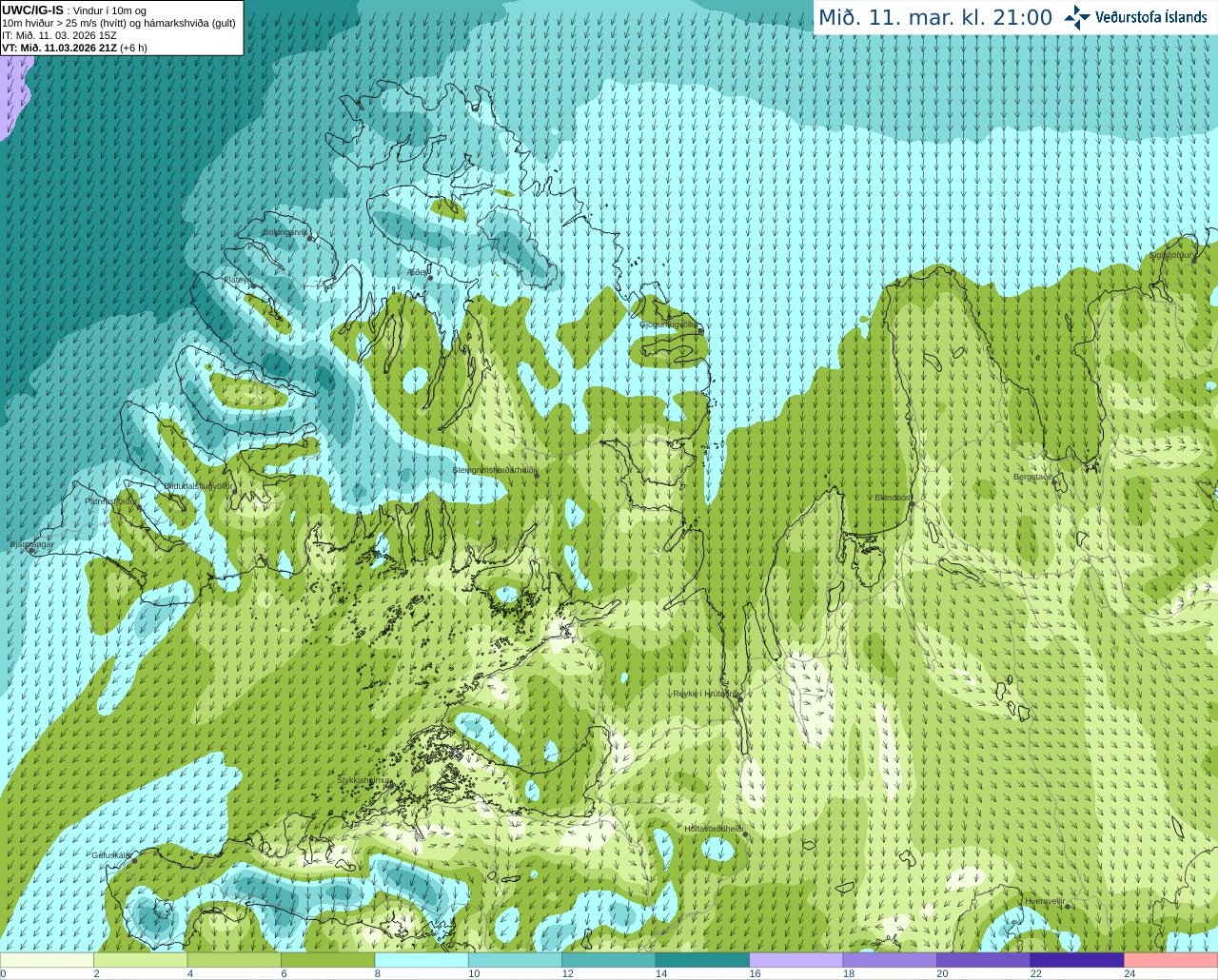Click the 'Mið. 11. mar. kl. 21:00' timestamp

[935, 18]
